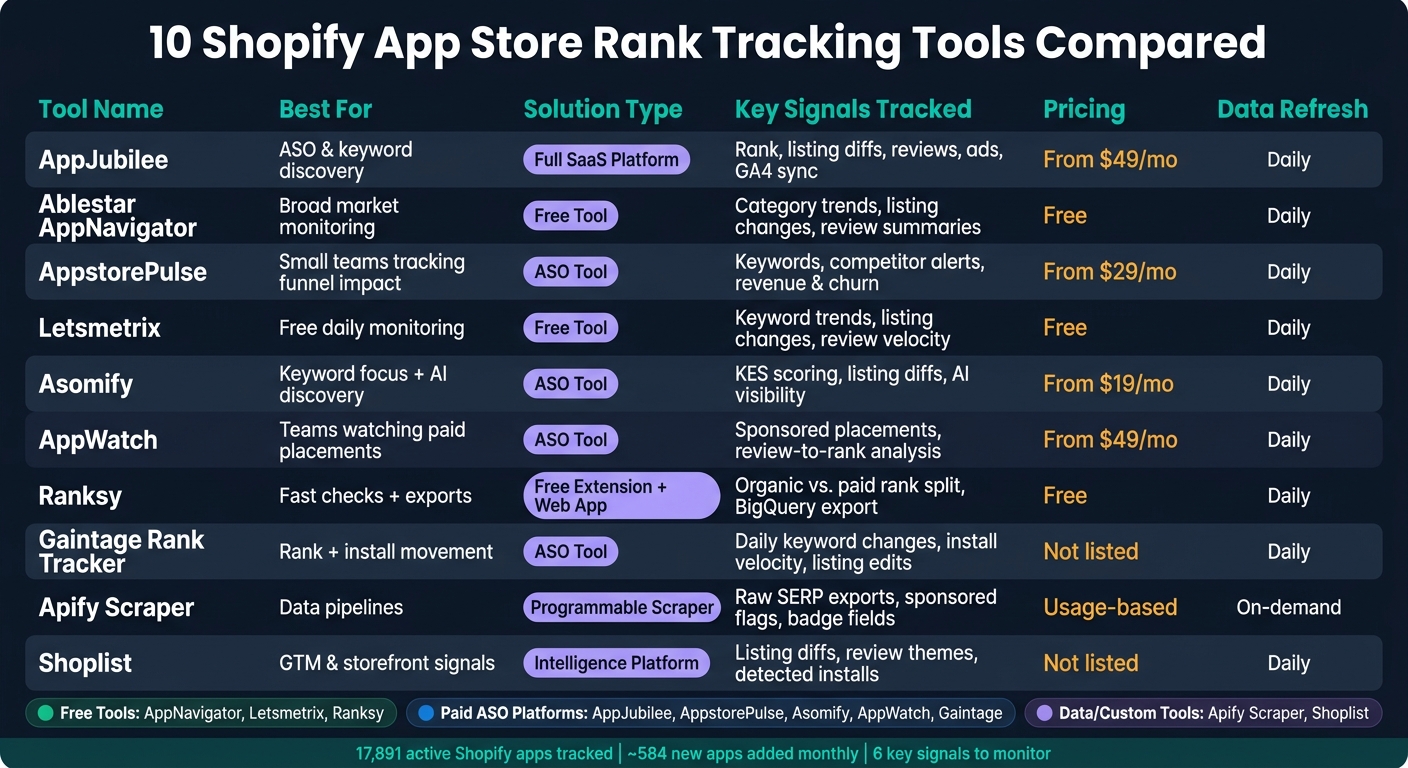Click the main comparison title heading

point(707,43)
